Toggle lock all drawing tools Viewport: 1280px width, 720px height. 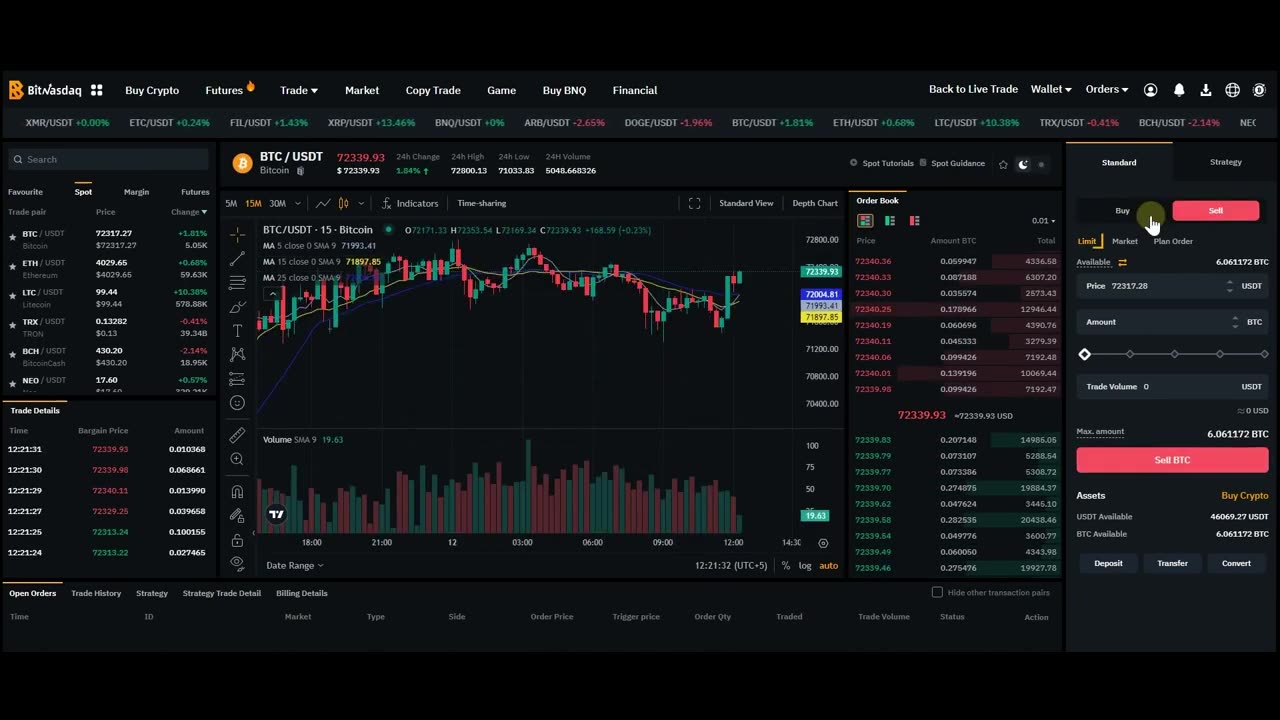[x=237, y=540]
